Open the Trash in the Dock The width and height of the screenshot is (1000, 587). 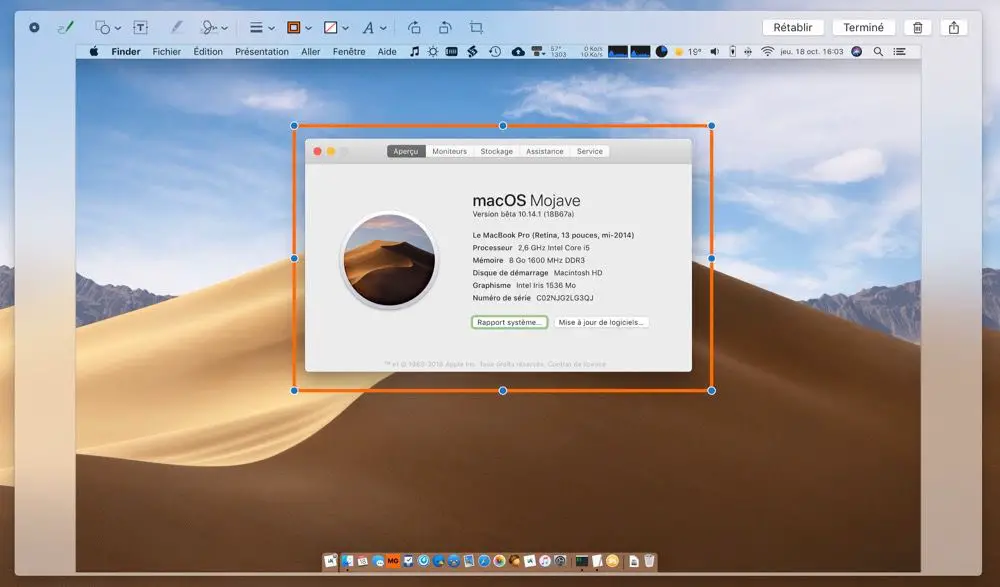649,561
